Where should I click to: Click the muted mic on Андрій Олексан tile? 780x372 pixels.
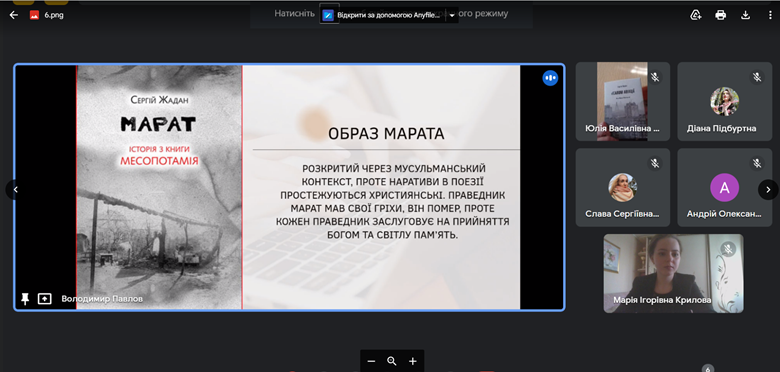(x=757, y=163)
